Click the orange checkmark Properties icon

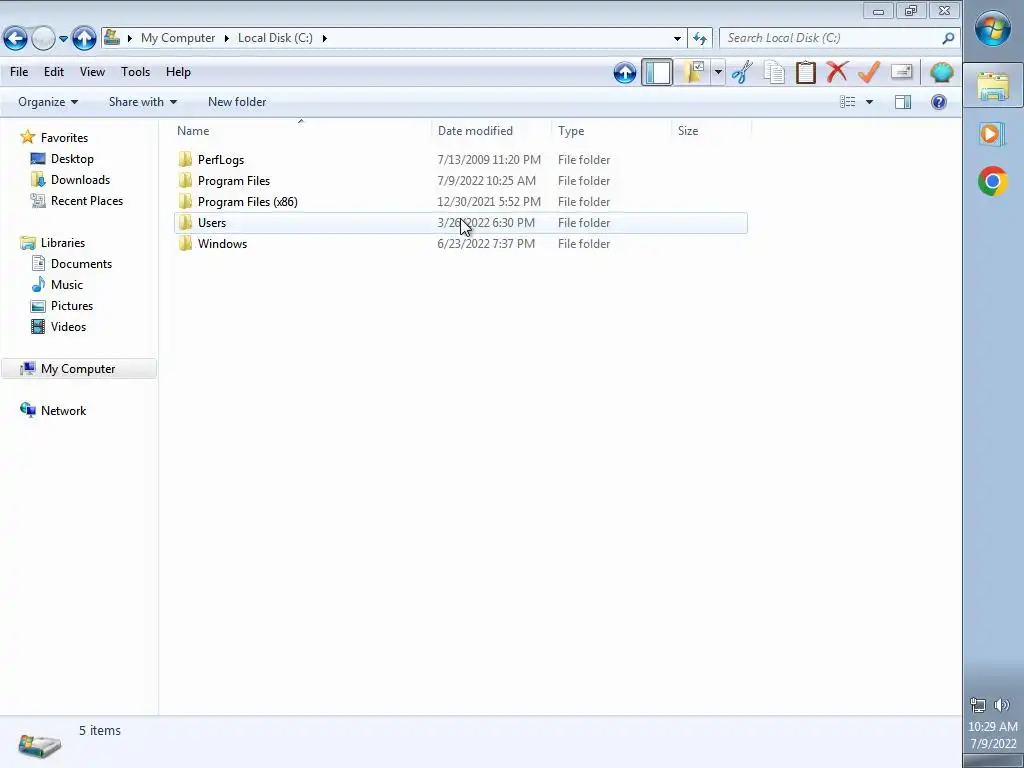(x=869, y=72)
